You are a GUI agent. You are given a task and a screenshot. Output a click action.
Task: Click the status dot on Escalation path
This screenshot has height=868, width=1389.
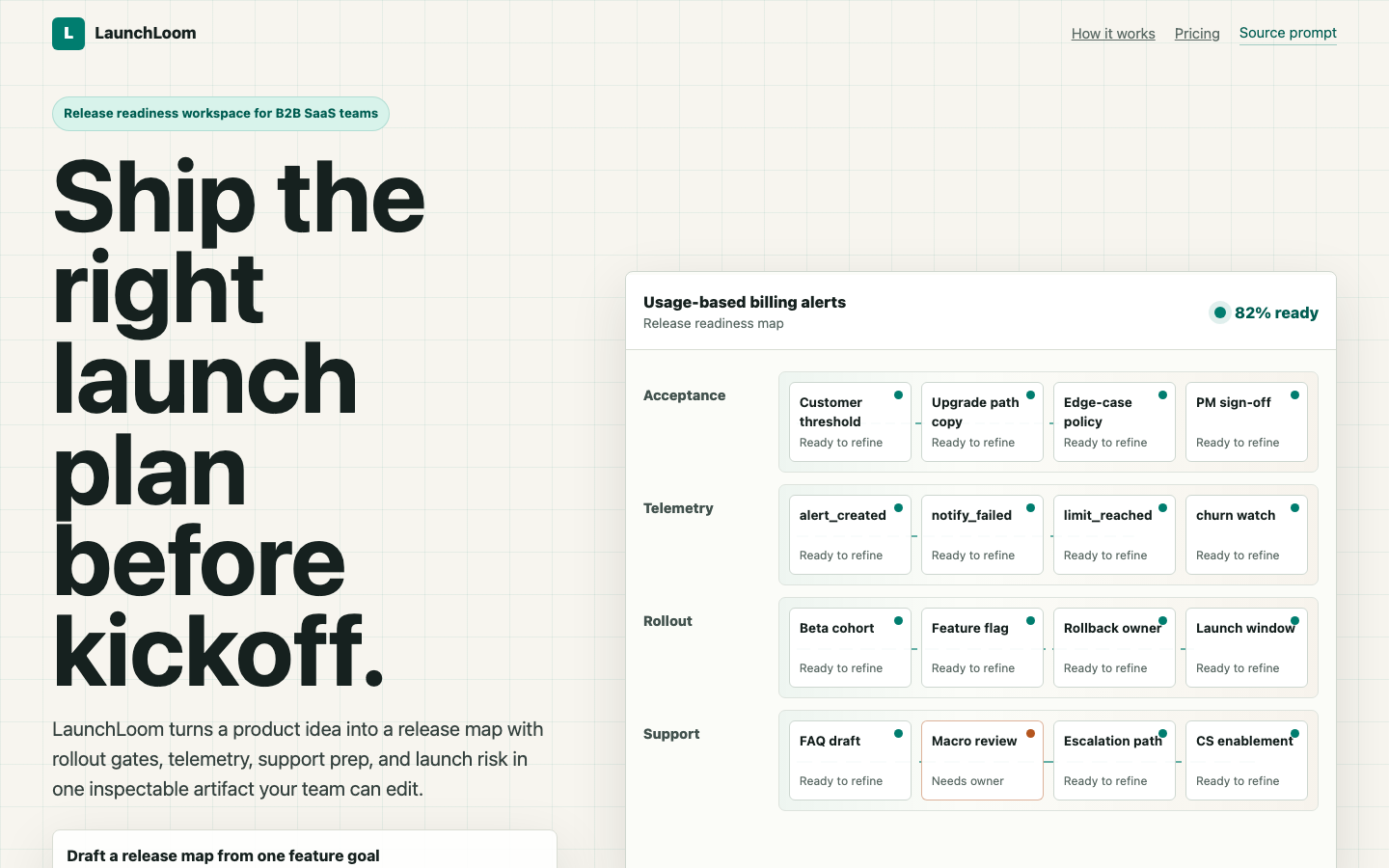coord(1162,734)
